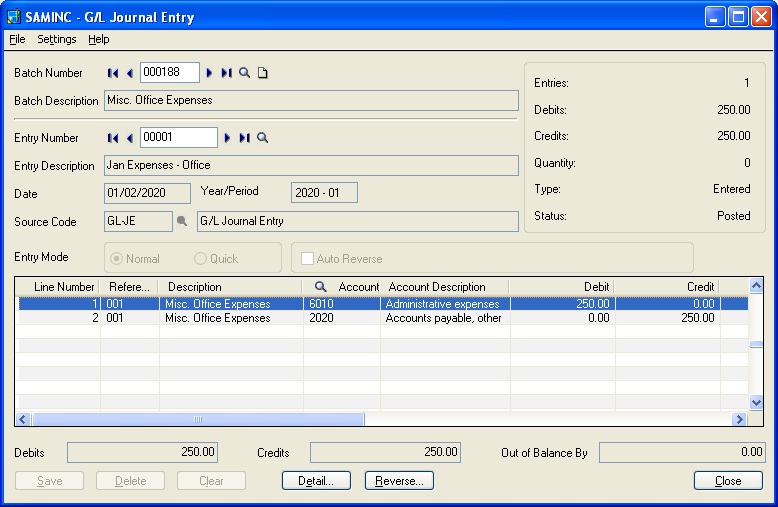Open the File menu
Image resolution: width=778 pixels, height=507 pixels.
click(17, 39)
